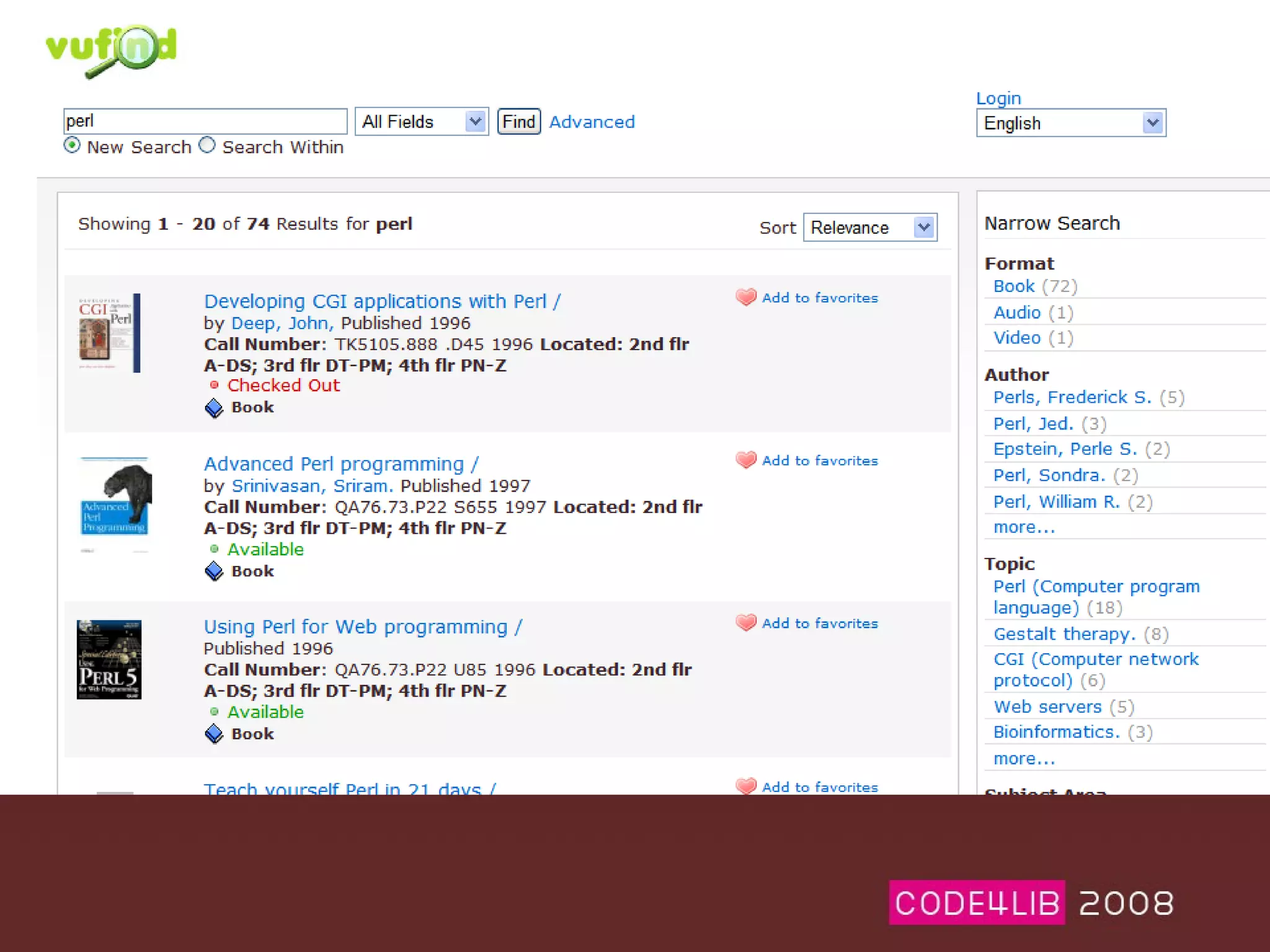Click heart icon beside Advanced Perl programming
Viewport: 1270px width, 952px height.
pos(746,460)
